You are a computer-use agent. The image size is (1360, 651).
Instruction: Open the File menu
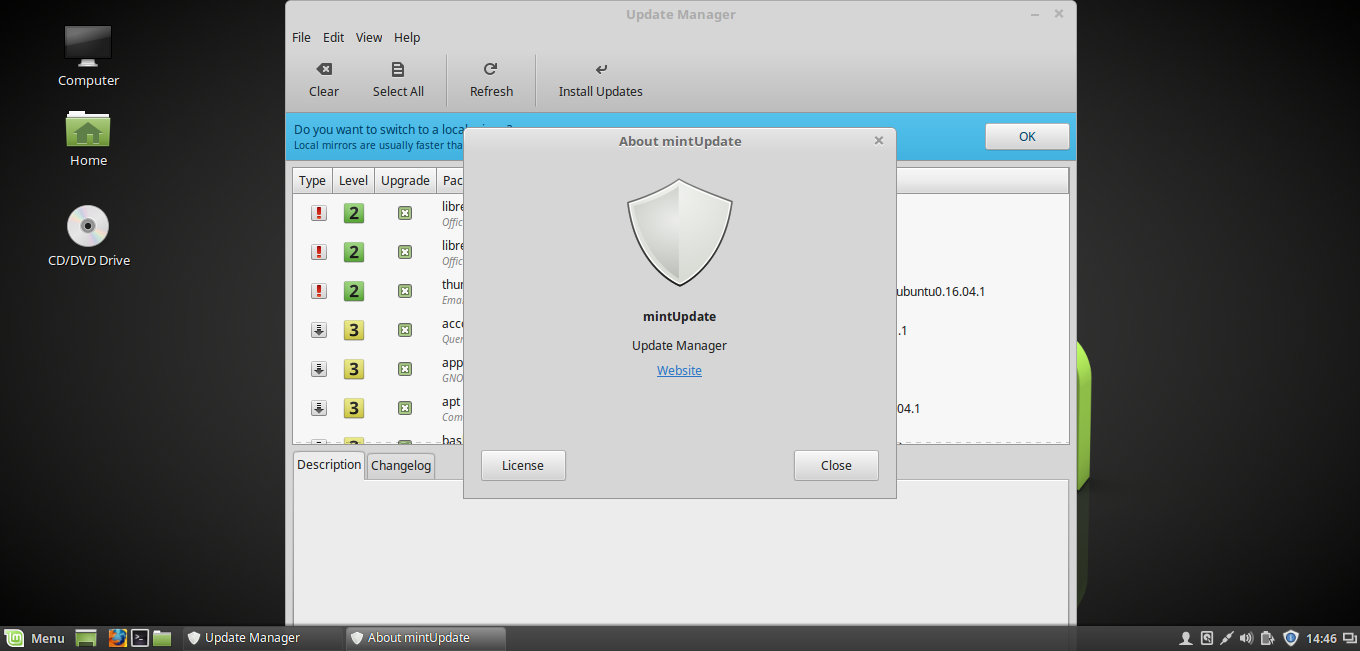pyautogui.click(x=301, y=37)
